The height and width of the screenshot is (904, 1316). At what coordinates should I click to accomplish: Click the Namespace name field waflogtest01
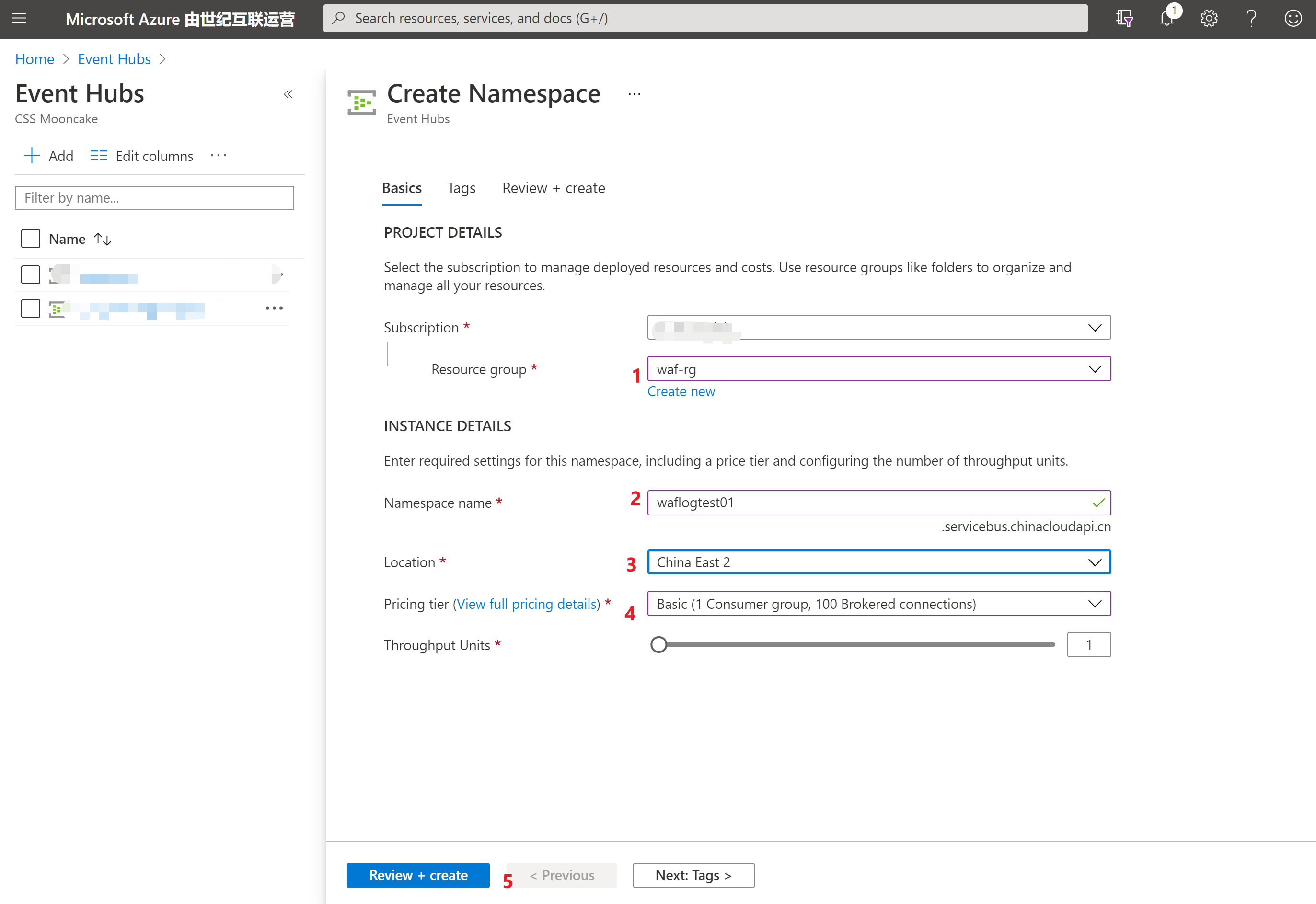[878, 503]
